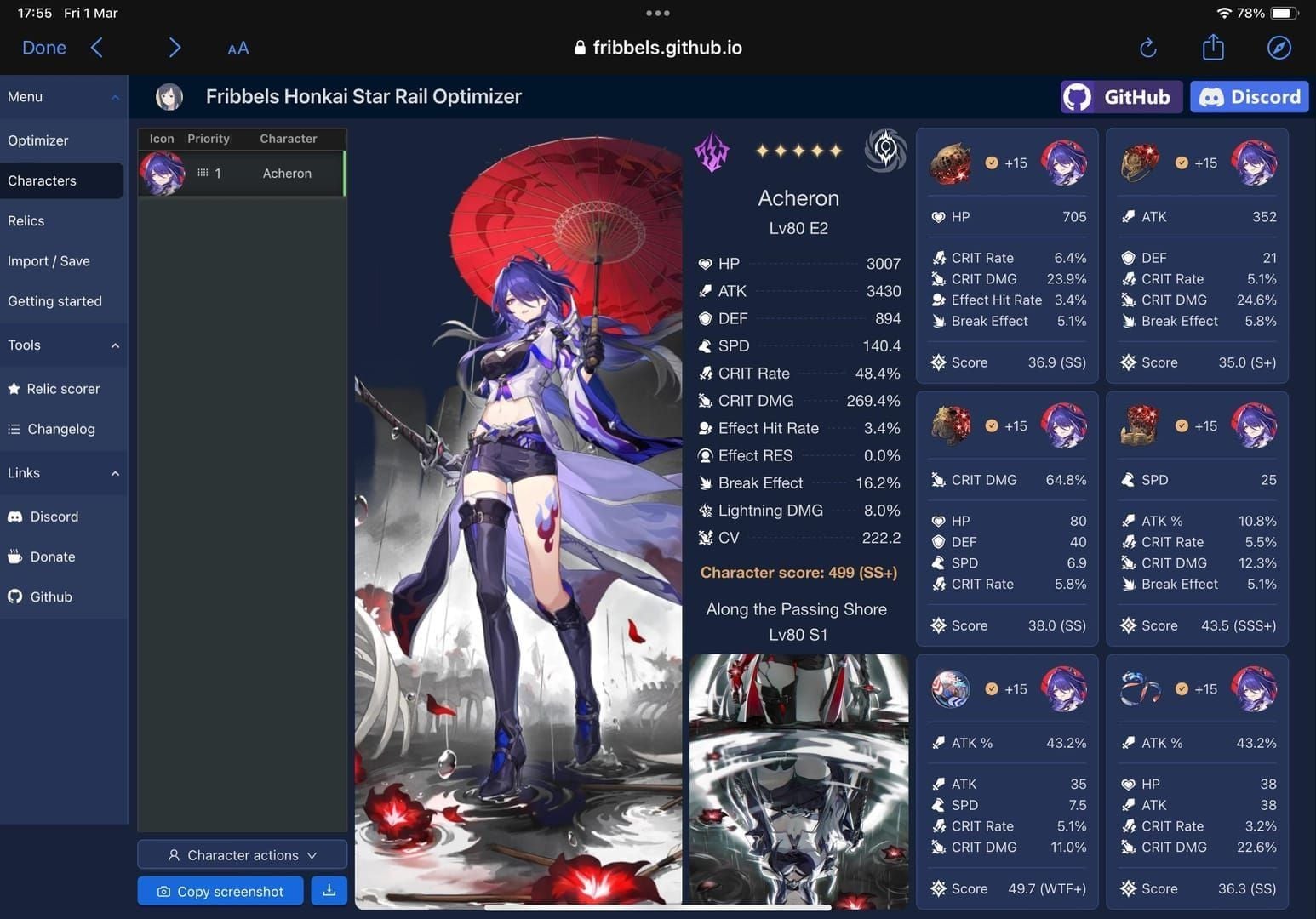Click the Lightning element icon above Acheron
Screen dimensions: 1316x919
coord(712,151)
